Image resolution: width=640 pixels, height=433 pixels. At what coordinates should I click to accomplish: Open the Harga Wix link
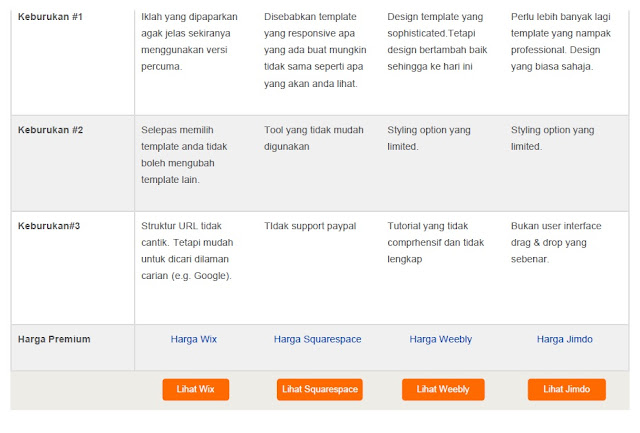click(193, 339)
